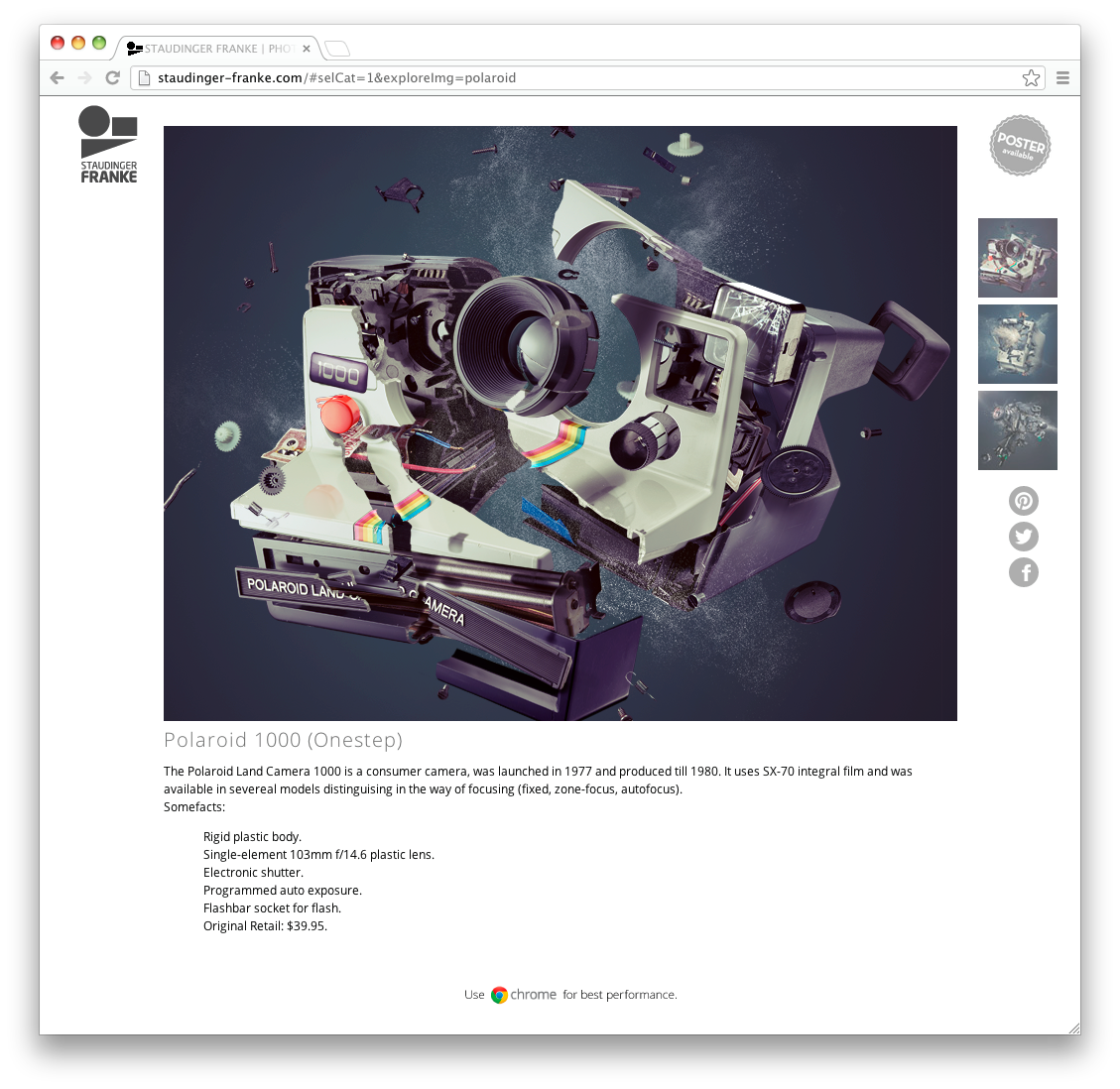Click the Staudinger Franke logo
Image resolution: width=1120 pixels, height=1089 pixels.
coord(108,145)
